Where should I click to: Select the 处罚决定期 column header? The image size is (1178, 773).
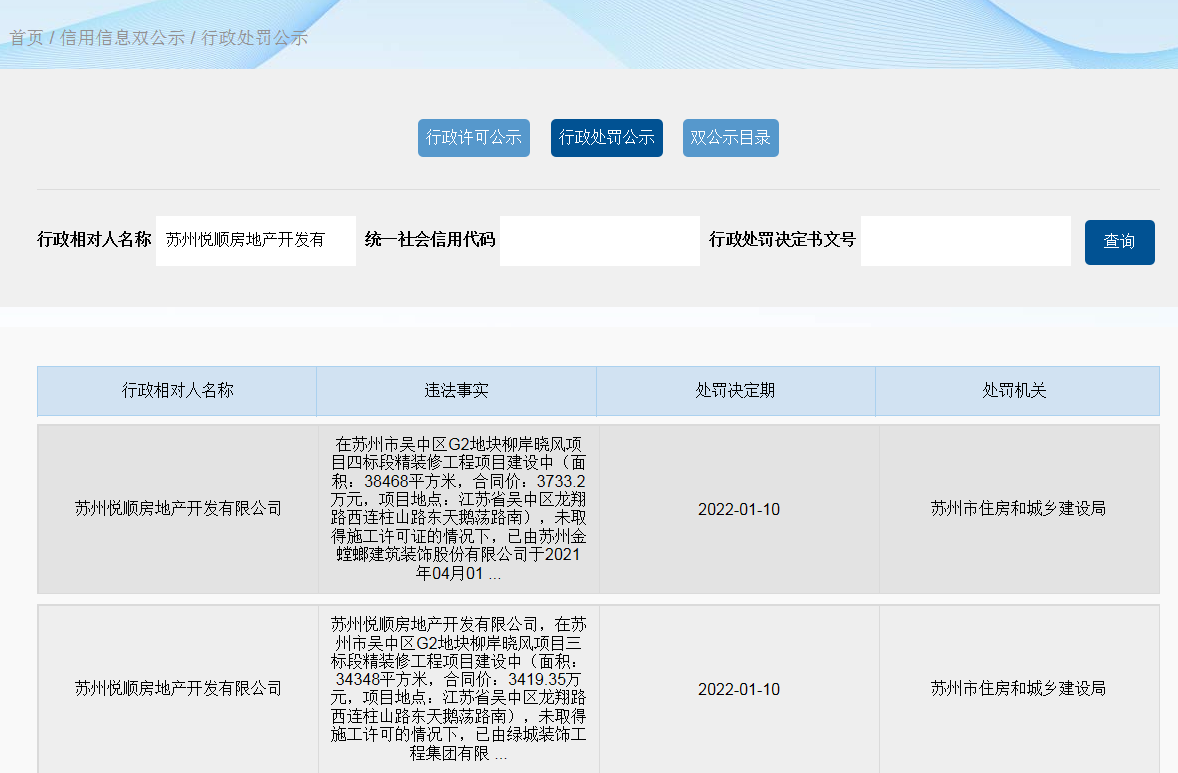[735, 391]
